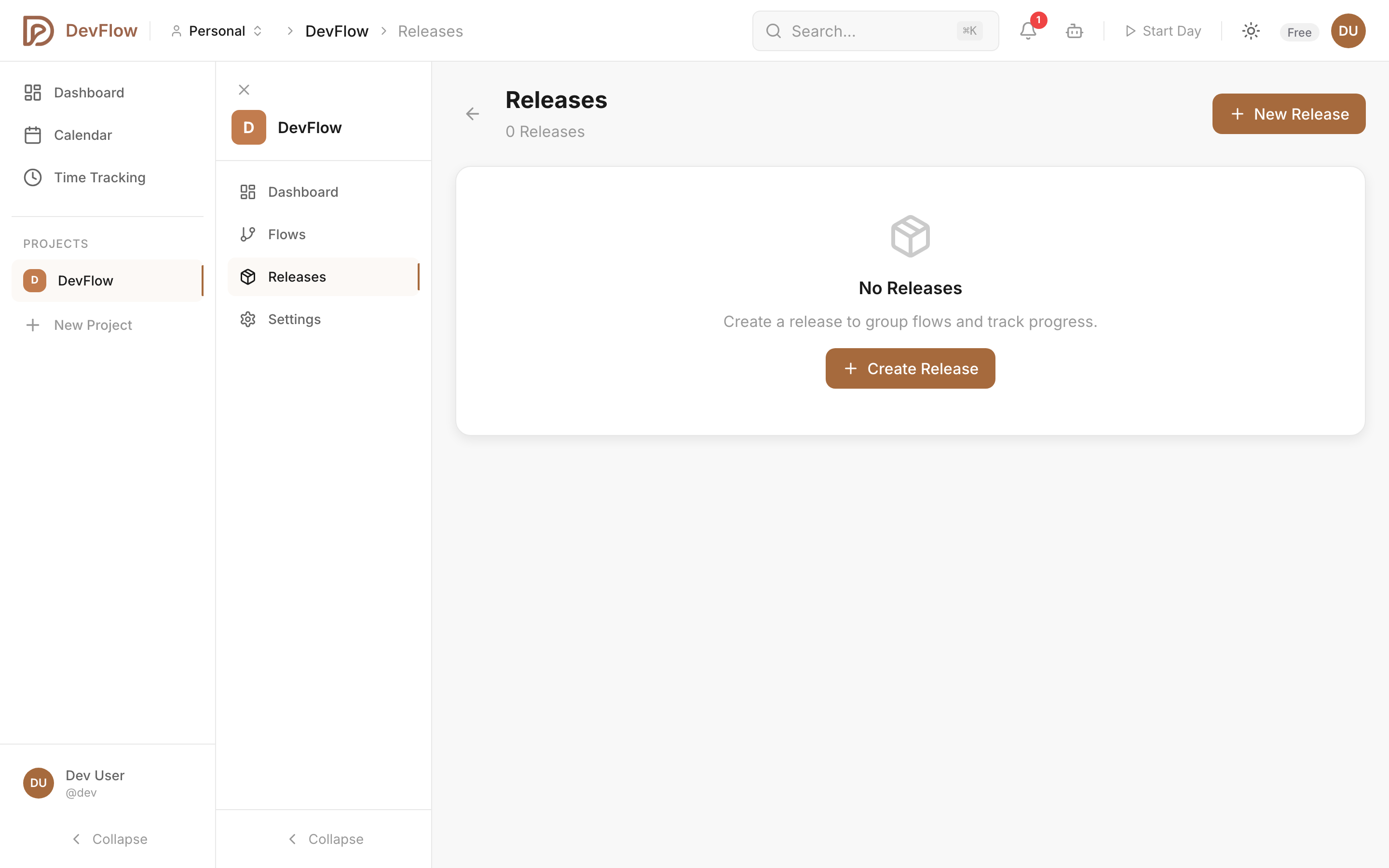Open DevFlow project Settings
Image resolution: width=1389 pixels, height=868 pixels.
click(295, 319)
